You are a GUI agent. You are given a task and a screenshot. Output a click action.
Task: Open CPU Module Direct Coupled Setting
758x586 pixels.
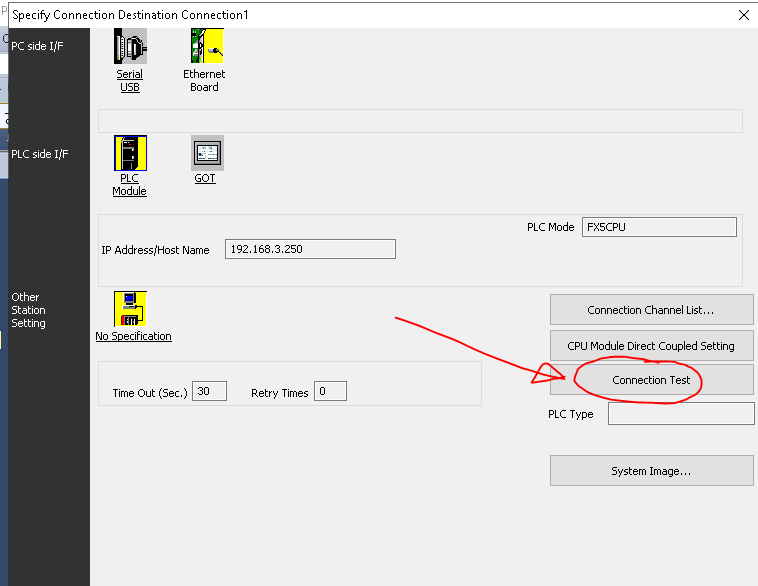651,346
